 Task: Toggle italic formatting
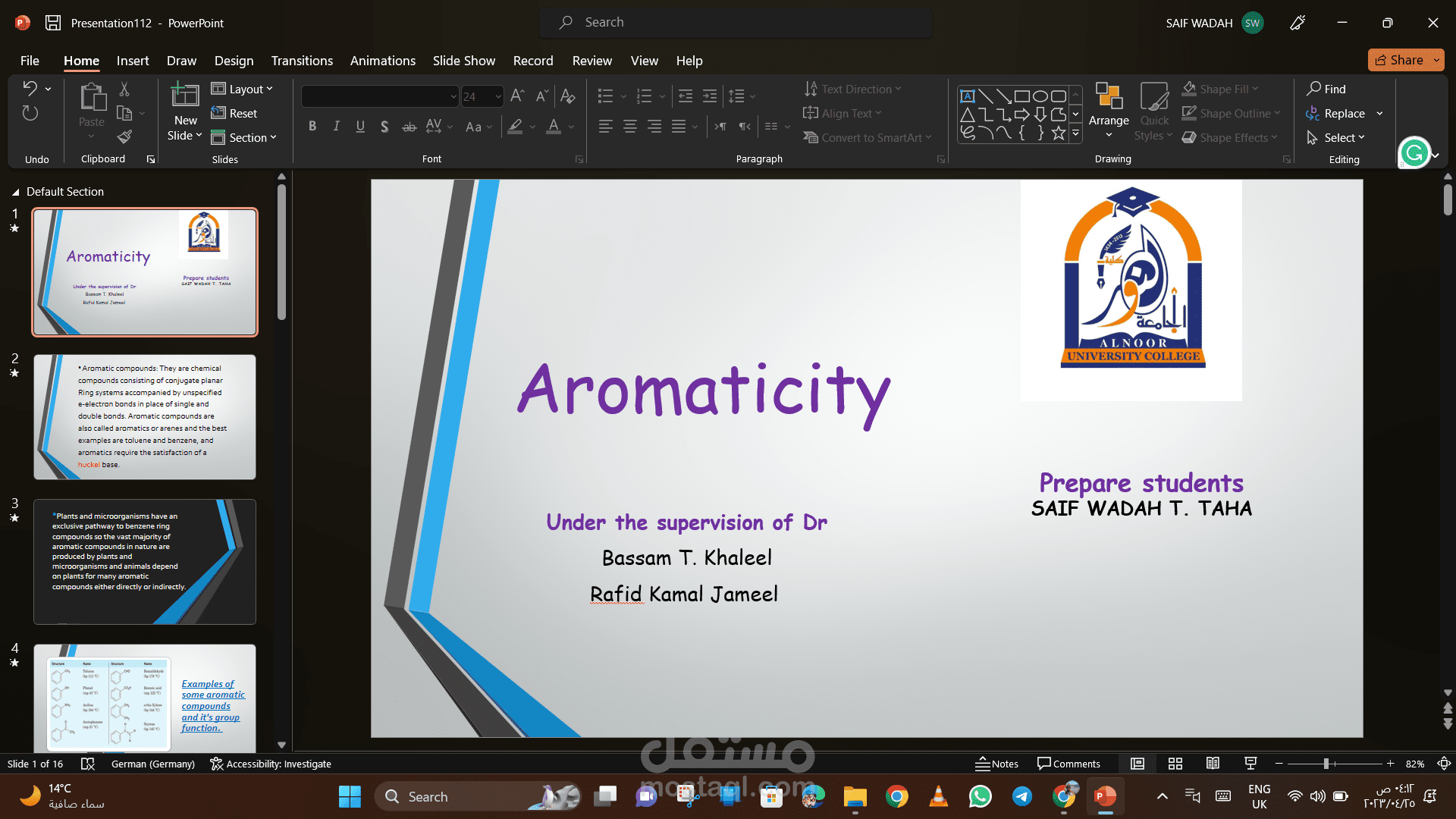[336, 127]
